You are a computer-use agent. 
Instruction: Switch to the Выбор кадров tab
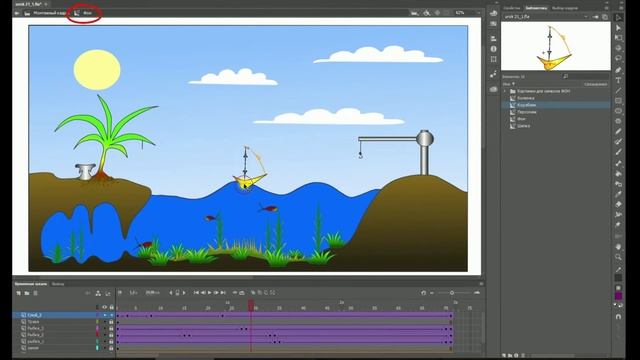tap(565, 8)
